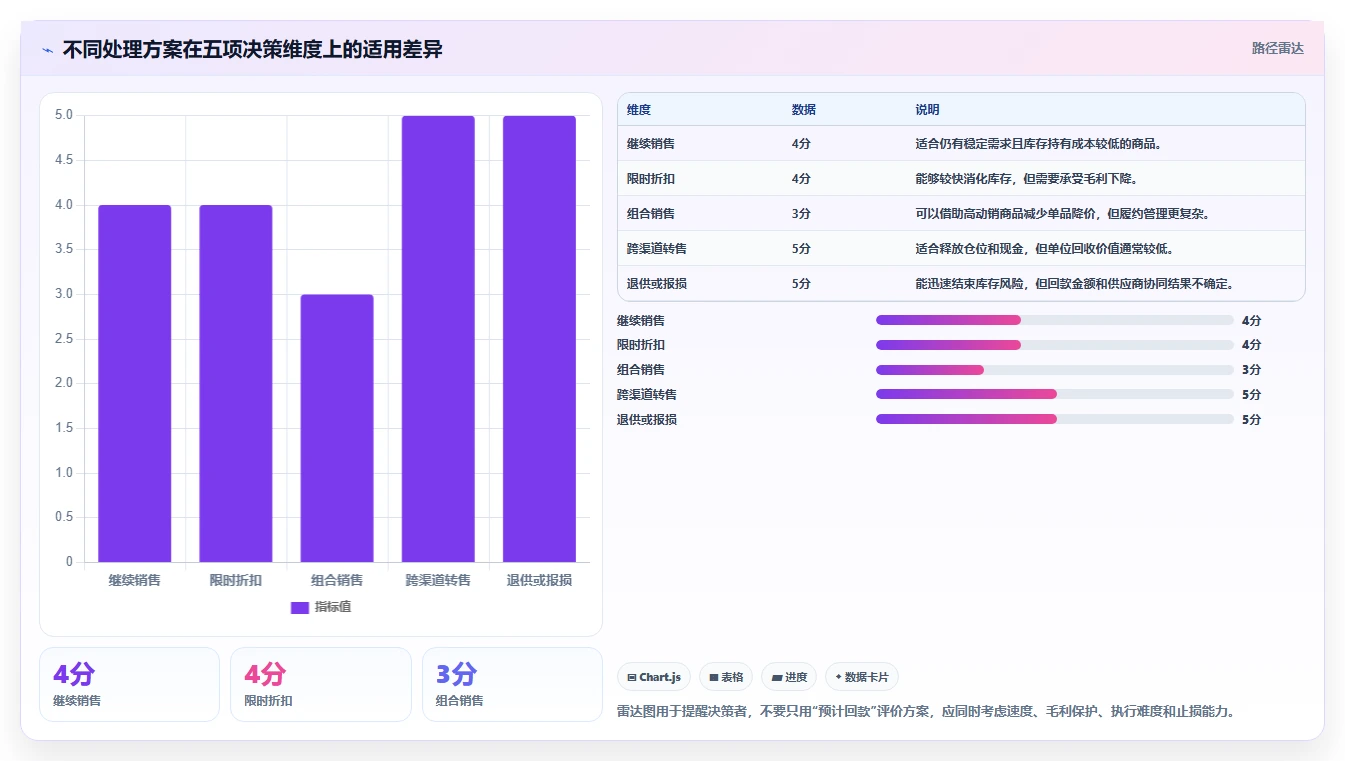Click the 组合销售 progress bar
Viewport: 1345px width, 761px height.
[x=1055, y=370]
